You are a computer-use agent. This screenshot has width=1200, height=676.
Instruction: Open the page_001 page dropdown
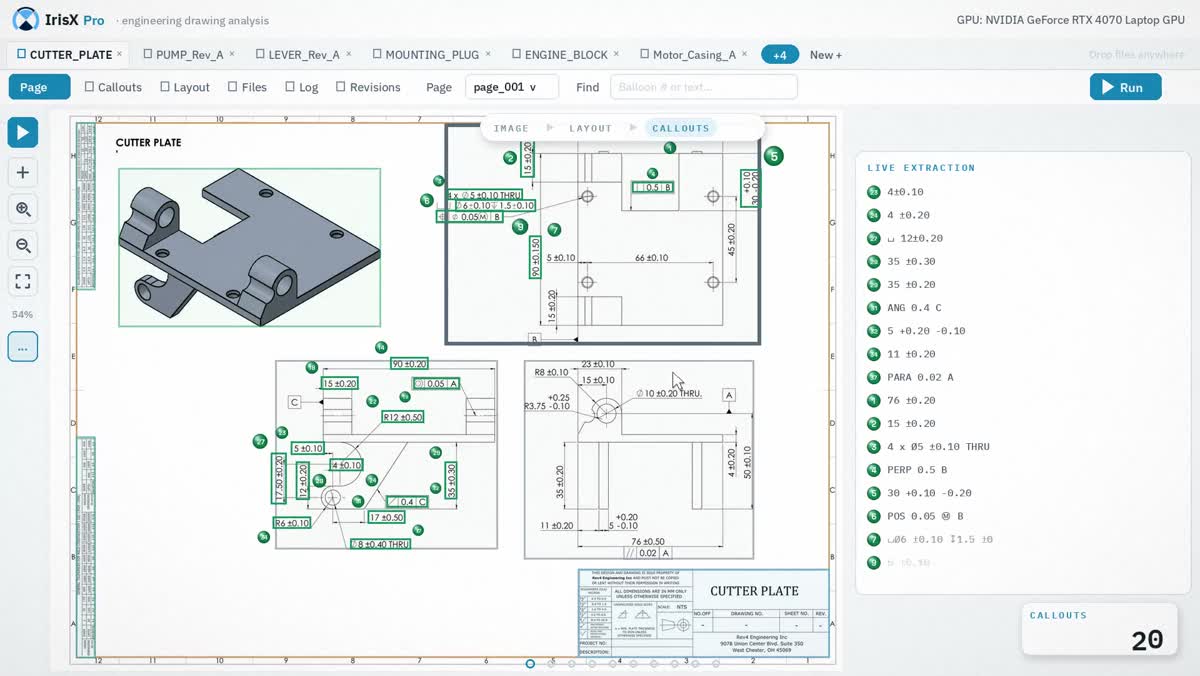click(x=511, y=87)
